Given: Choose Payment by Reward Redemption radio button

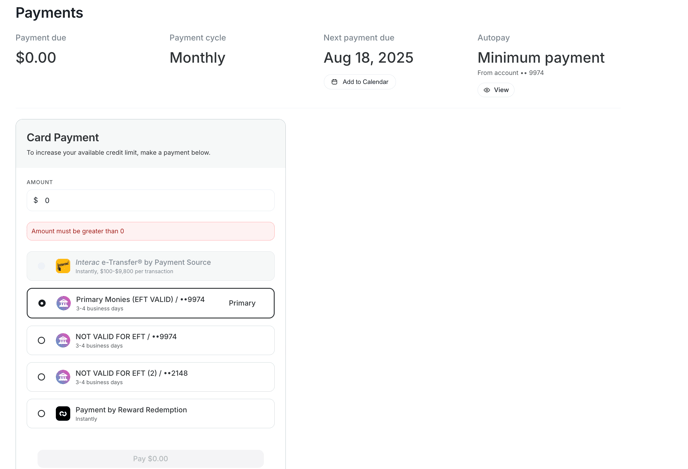Looking at the screenshot, I should 41,414.
